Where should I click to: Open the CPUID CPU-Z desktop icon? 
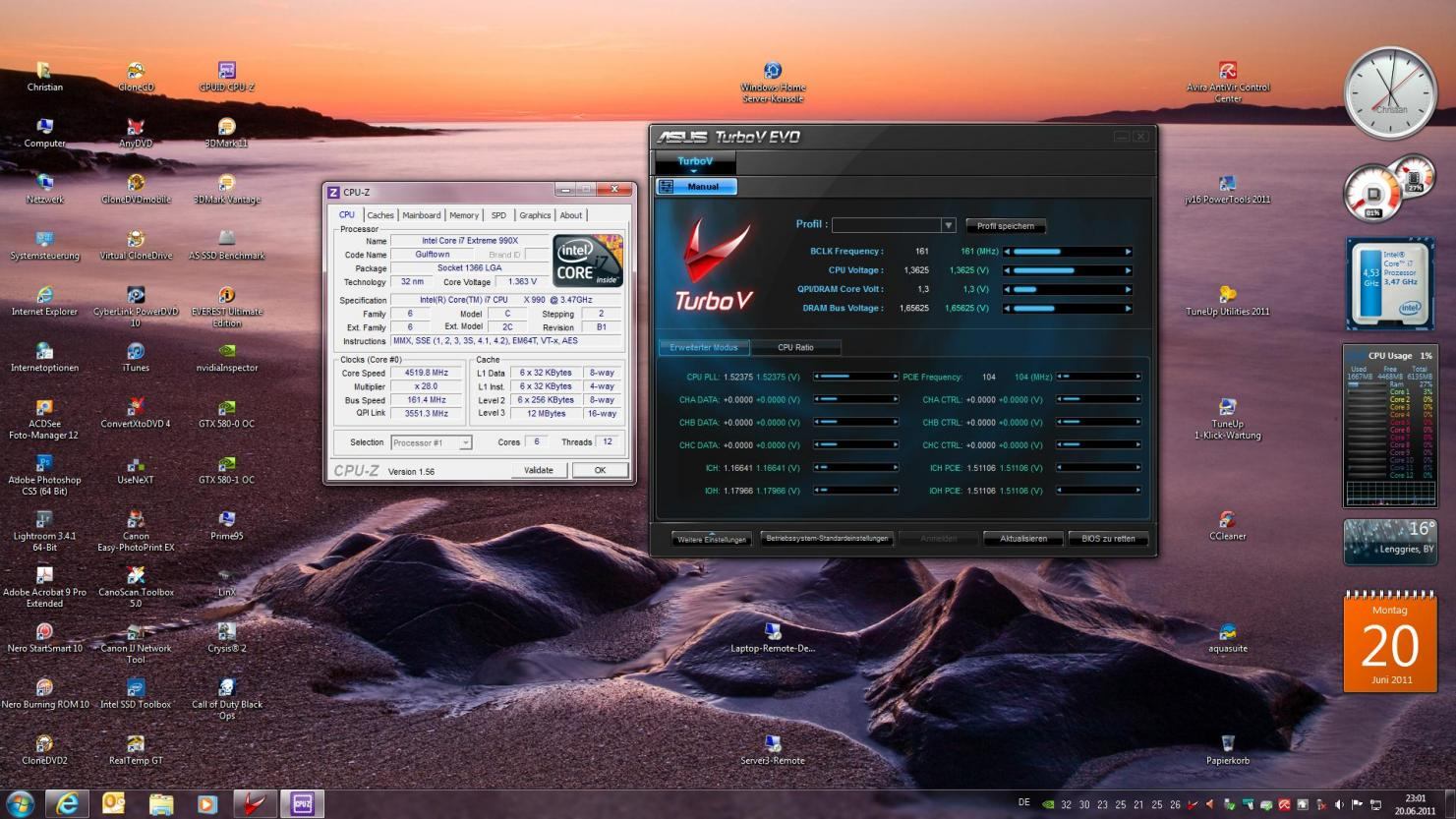pos(227,77)
